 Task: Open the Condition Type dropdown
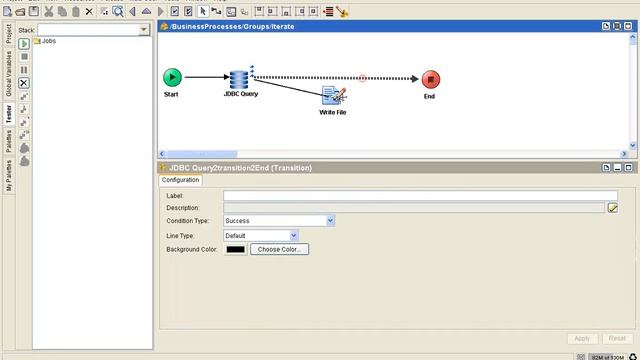pyautogui.click(x=330, y=220)
